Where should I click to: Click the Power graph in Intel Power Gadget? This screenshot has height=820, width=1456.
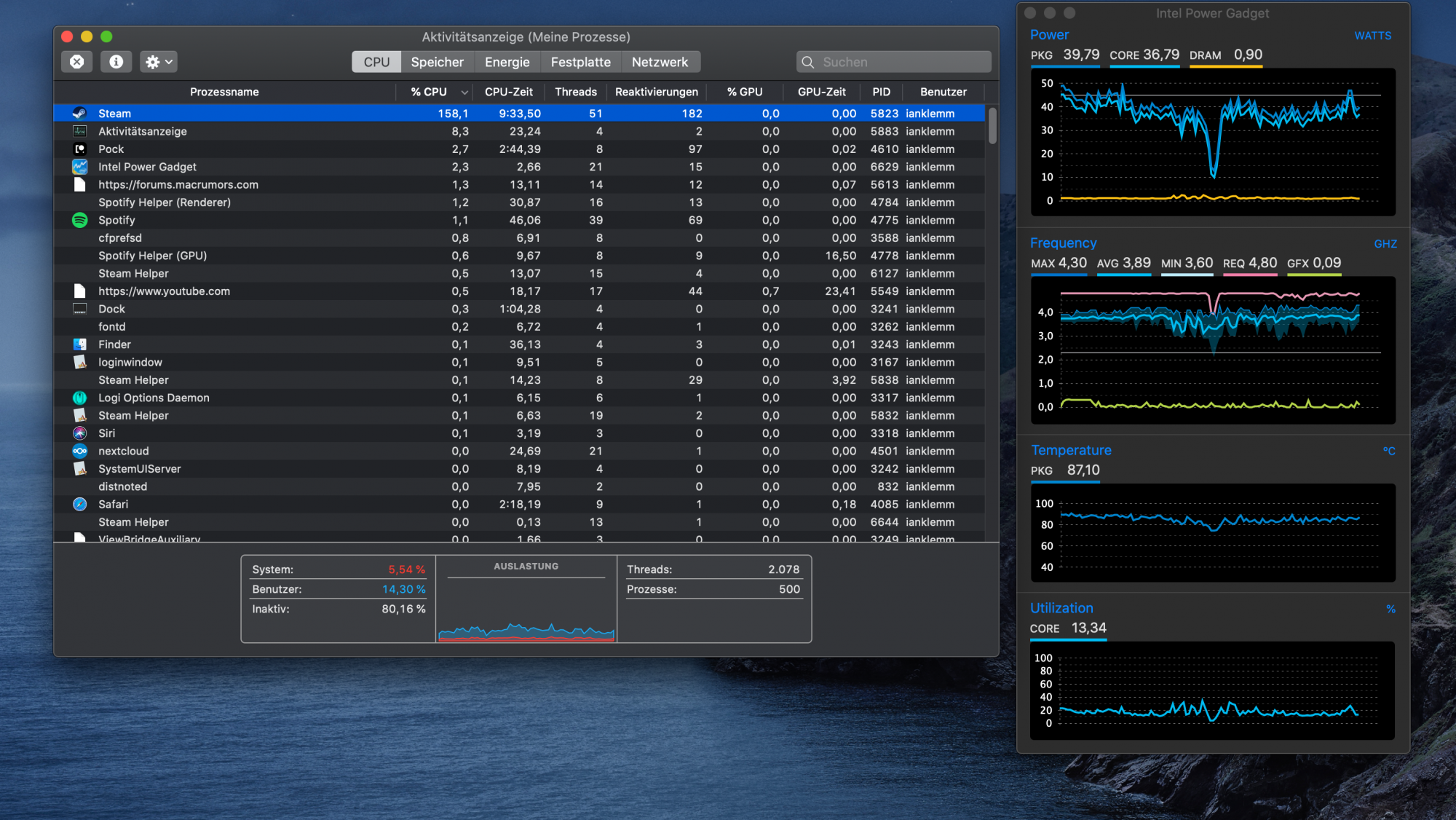point(1213,142)
